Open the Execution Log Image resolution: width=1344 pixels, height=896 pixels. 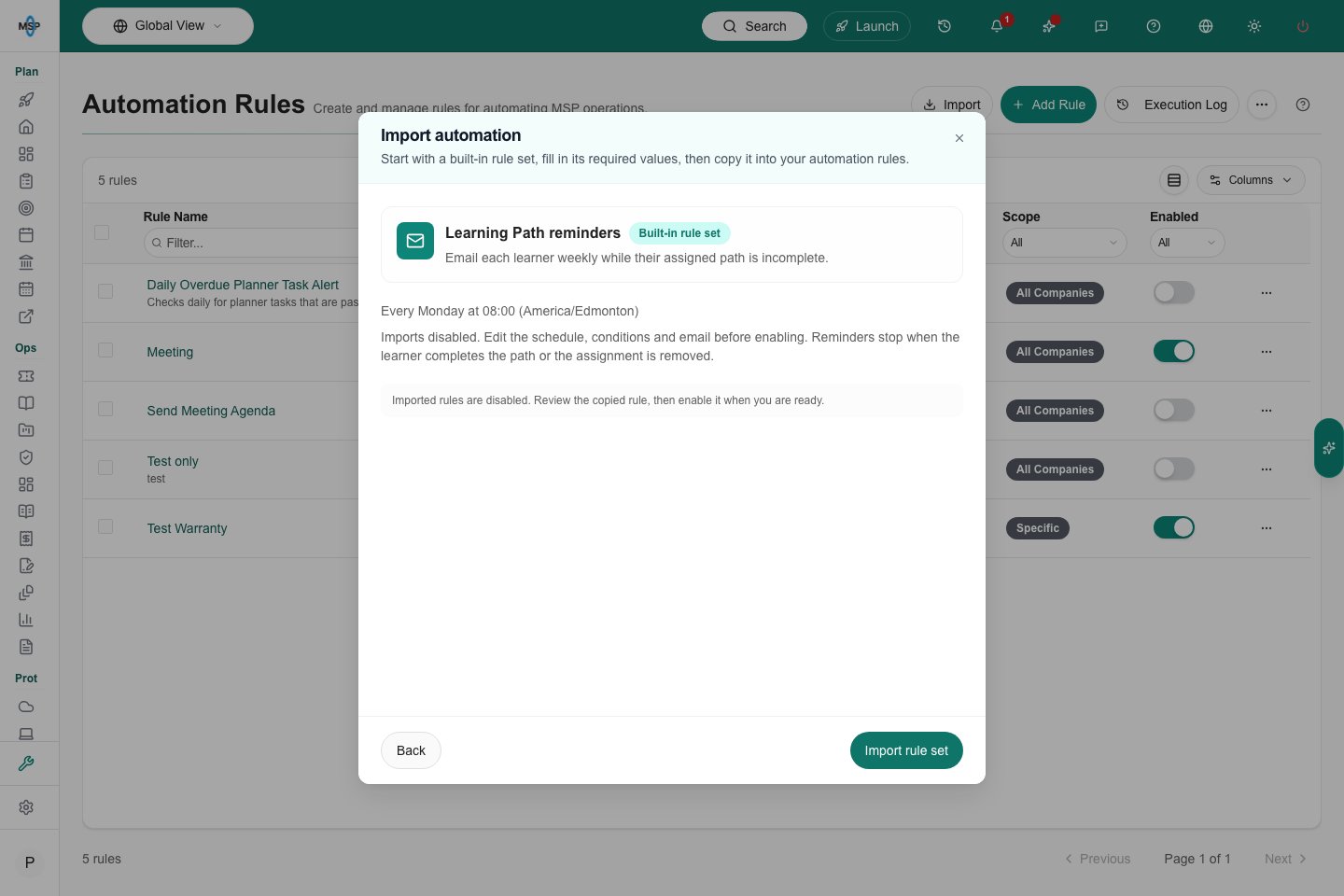[1172, 105]
